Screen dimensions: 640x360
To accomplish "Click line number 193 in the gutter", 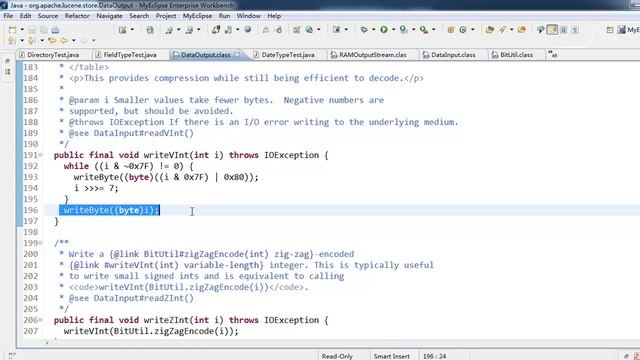I will coord(30,177).
